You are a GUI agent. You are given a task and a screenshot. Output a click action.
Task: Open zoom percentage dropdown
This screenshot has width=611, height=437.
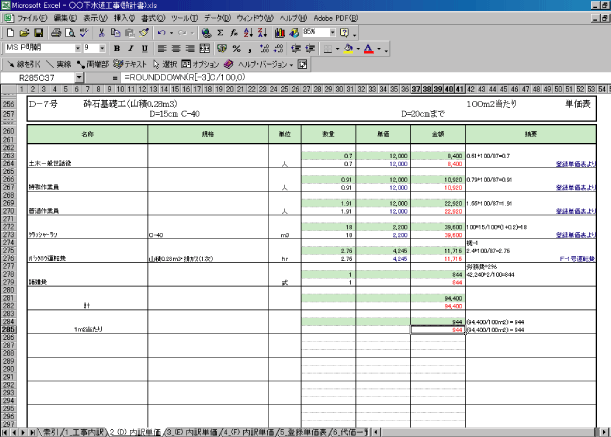332,32
